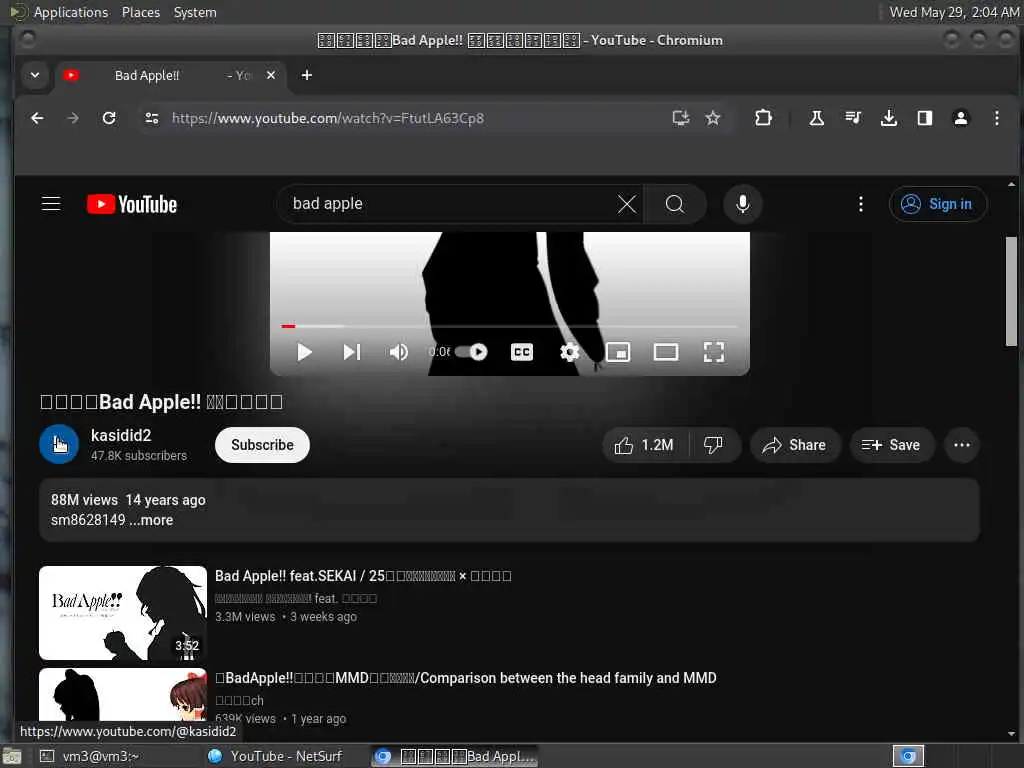
Task: Subscribe to kasidid2
Action: pyautogui.click(x=262, y=445)
